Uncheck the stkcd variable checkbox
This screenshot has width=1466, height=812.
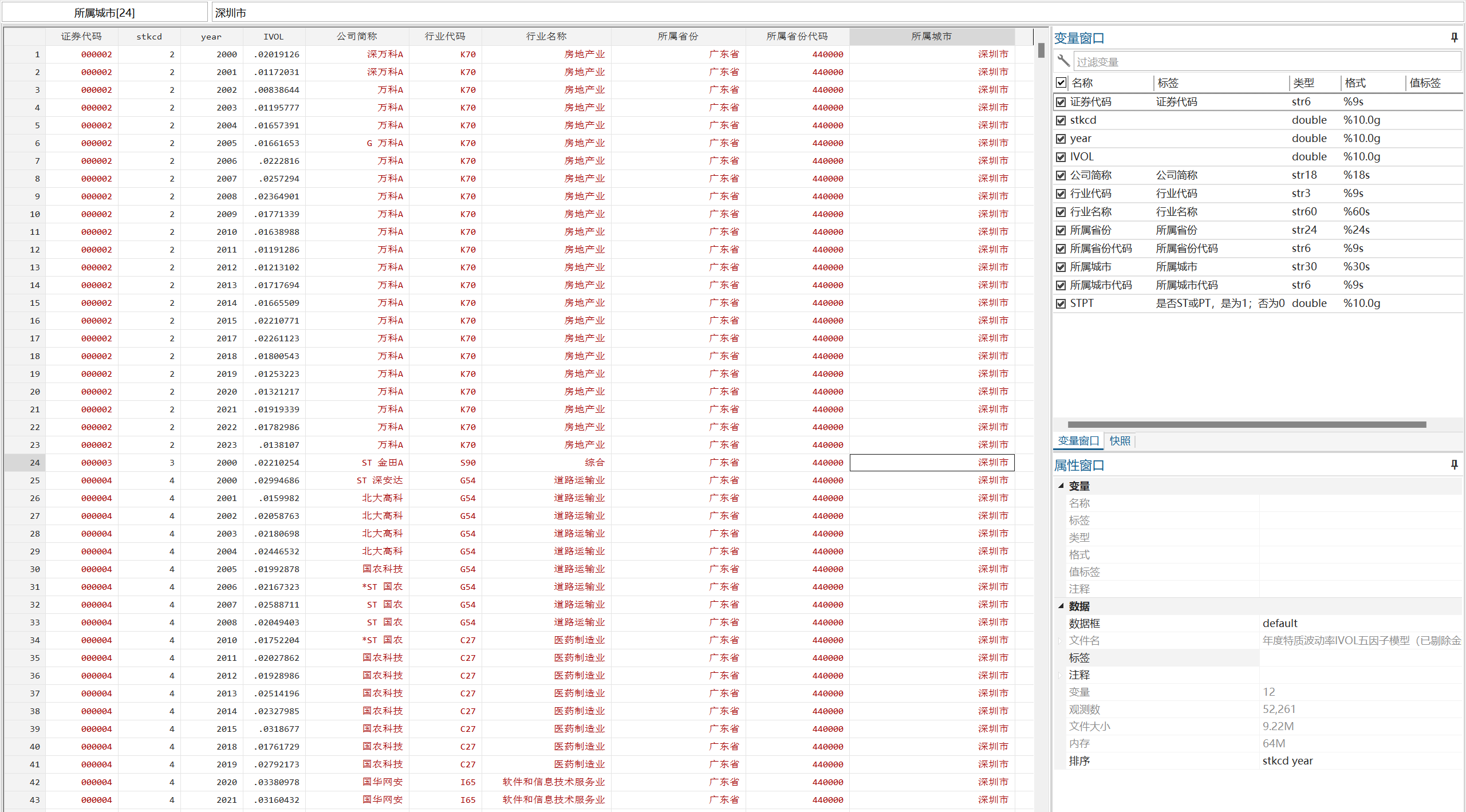click(1061, 120)
